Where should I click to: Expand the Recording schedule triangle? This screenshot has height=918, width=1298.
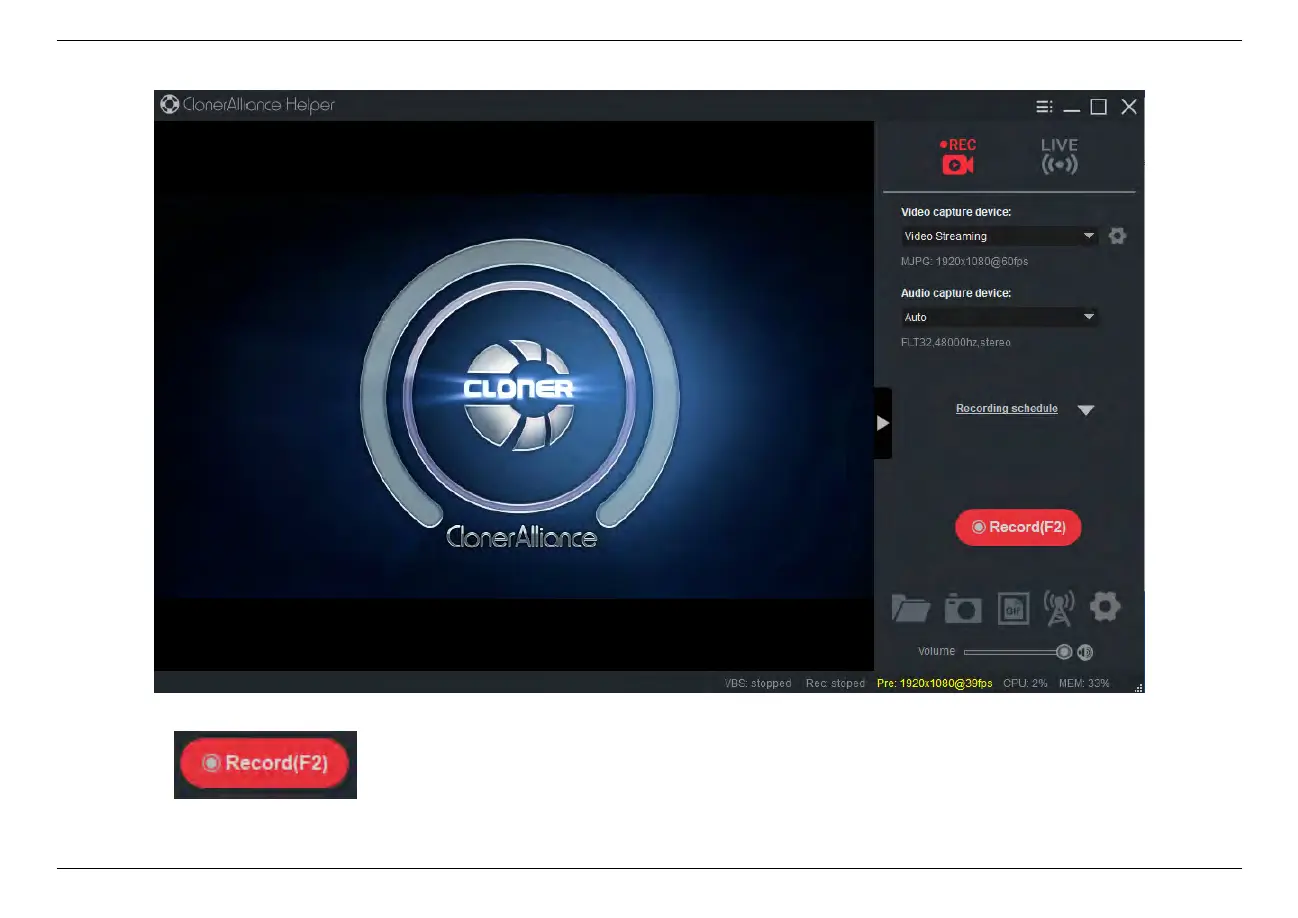1086,410
